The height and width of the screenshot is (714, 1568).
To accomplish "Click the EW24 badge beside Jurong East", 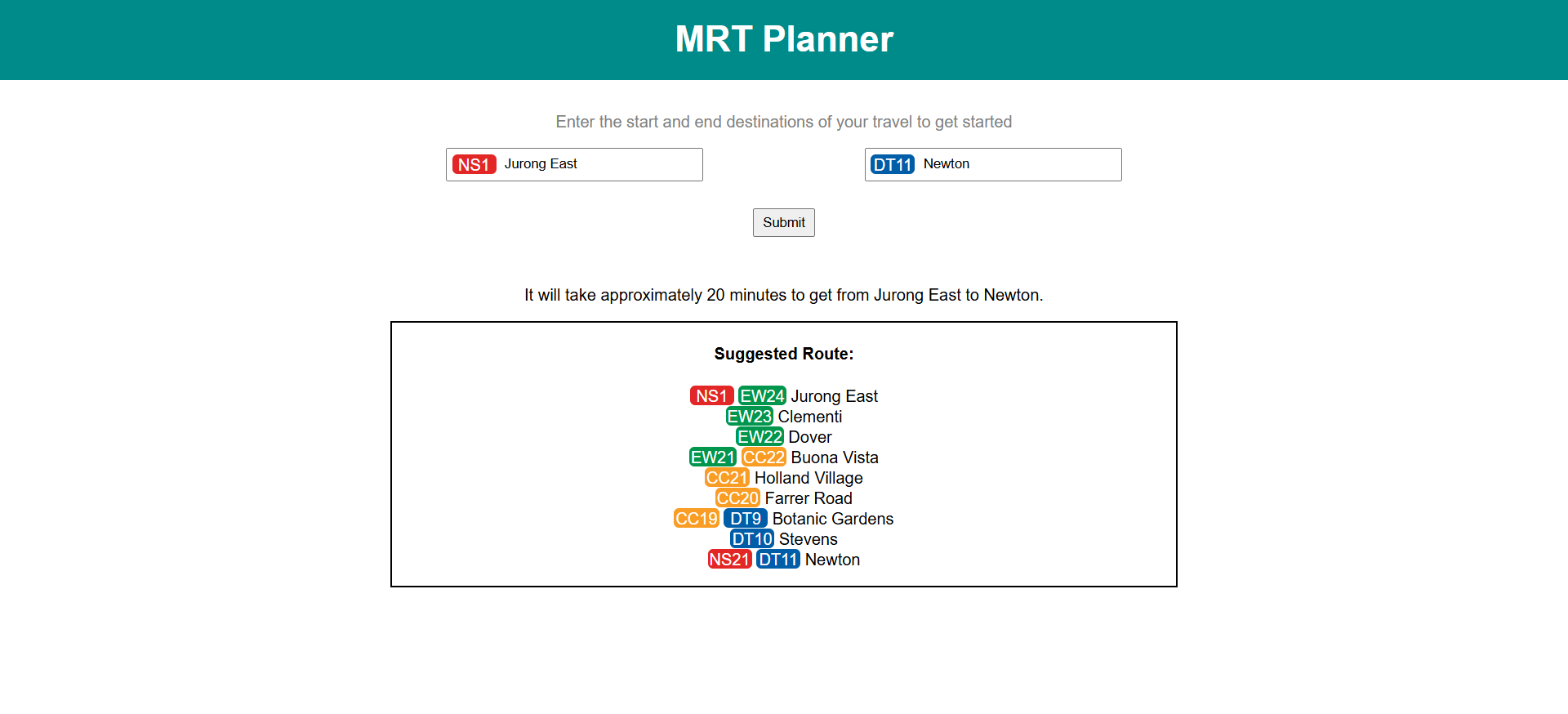I will [x=762, y=396].
